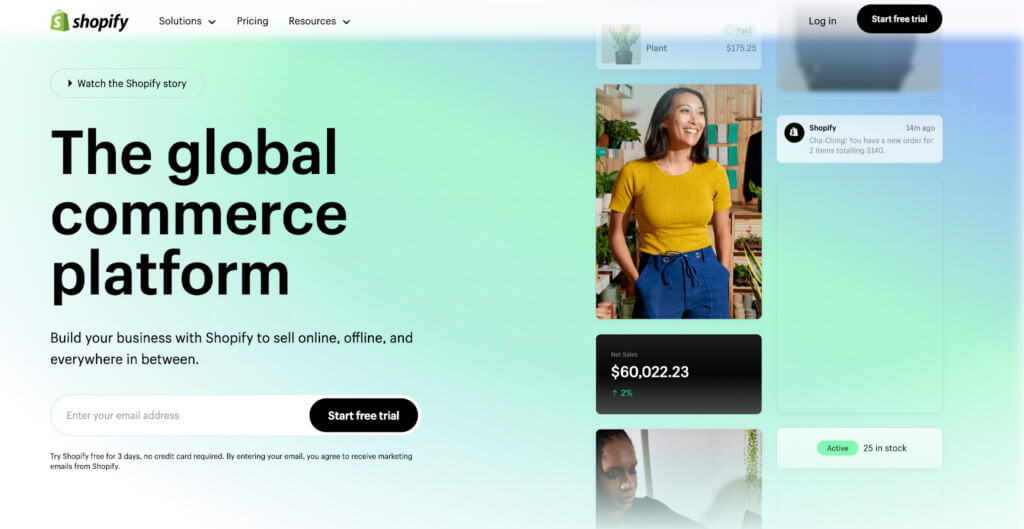
Task: Click the Cha-Ching new order notification card
Action: pos(859,139)
